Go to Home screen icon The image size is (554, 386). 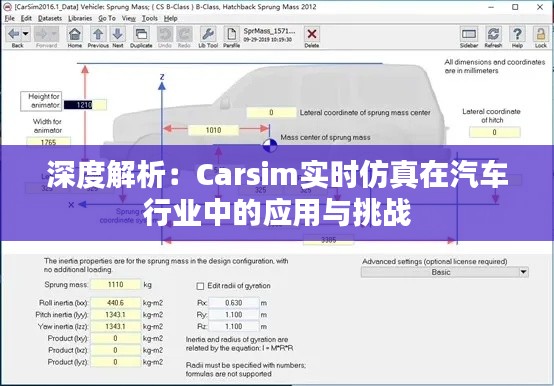(x=75, y=34)
